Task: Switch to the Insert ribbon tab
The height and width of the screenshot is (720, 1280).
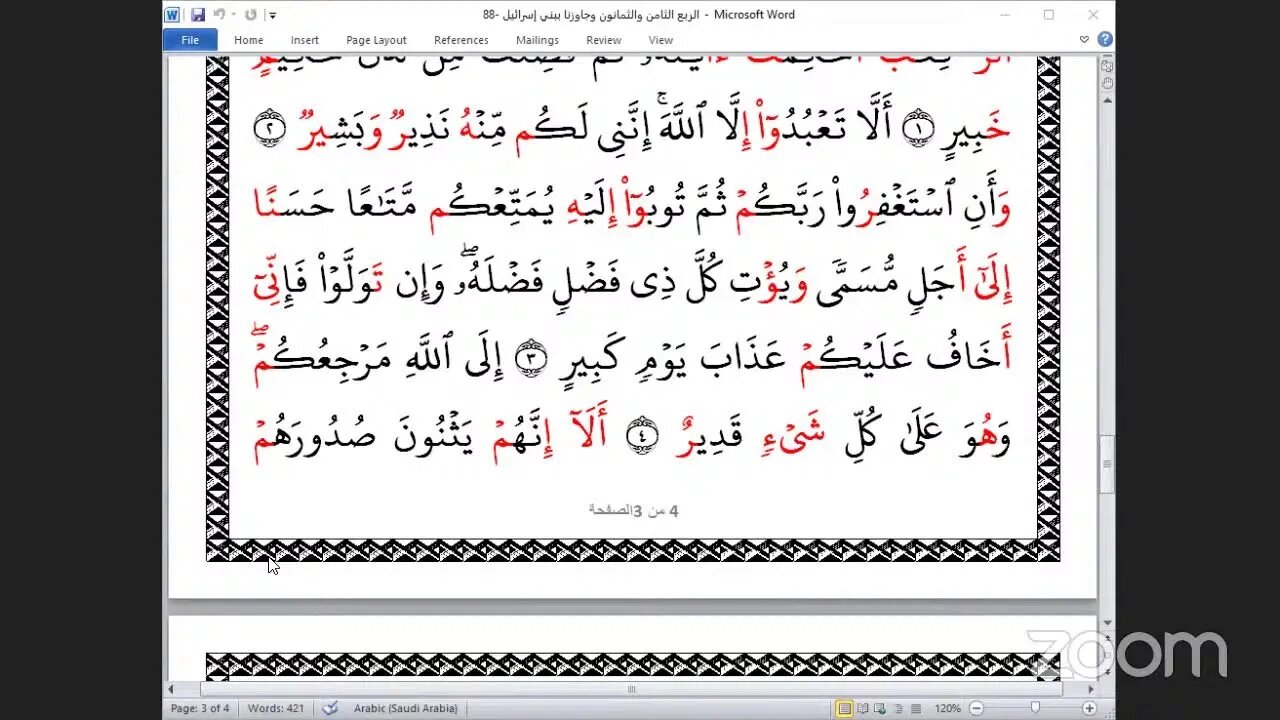Action: [305, 40]
